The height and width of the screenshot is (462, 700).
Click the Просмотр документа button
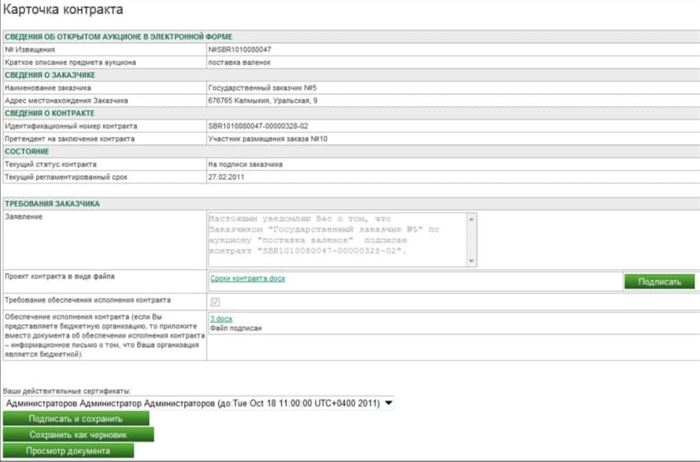pyautogui.click(x=68, y=450)
